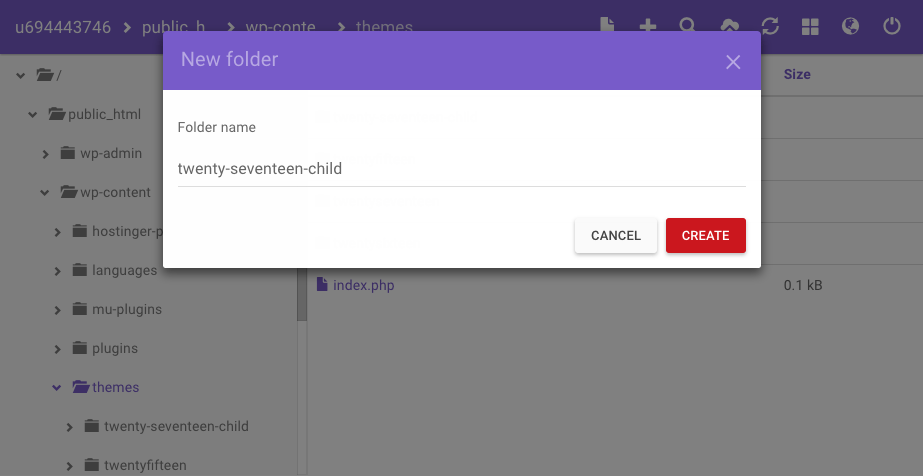Click the Folder name input field
This screenshot has height=476, width=923.
(x=461, y=169)
